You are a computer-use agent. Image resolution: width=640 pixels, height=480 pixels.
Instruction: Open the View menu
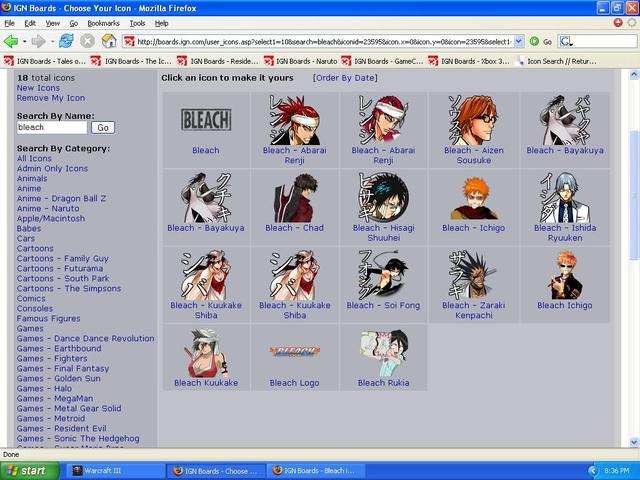(x=53, y=23)
